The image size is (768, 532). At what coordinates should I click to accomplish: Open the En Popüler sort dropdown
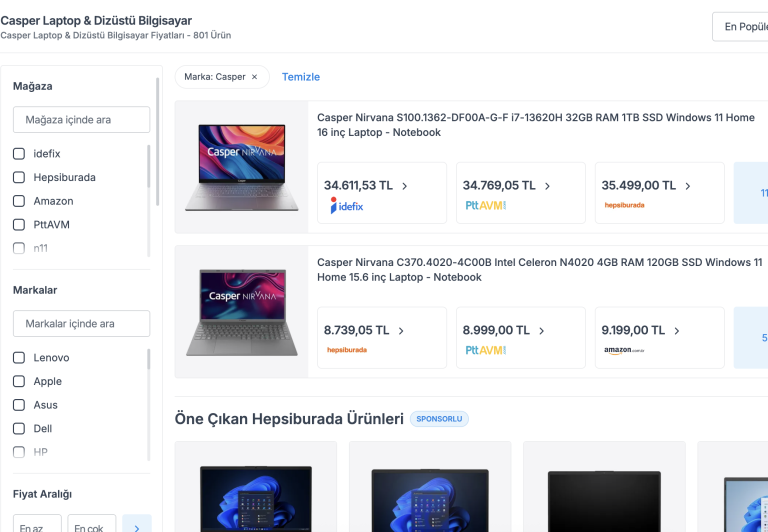pos(740,27)
